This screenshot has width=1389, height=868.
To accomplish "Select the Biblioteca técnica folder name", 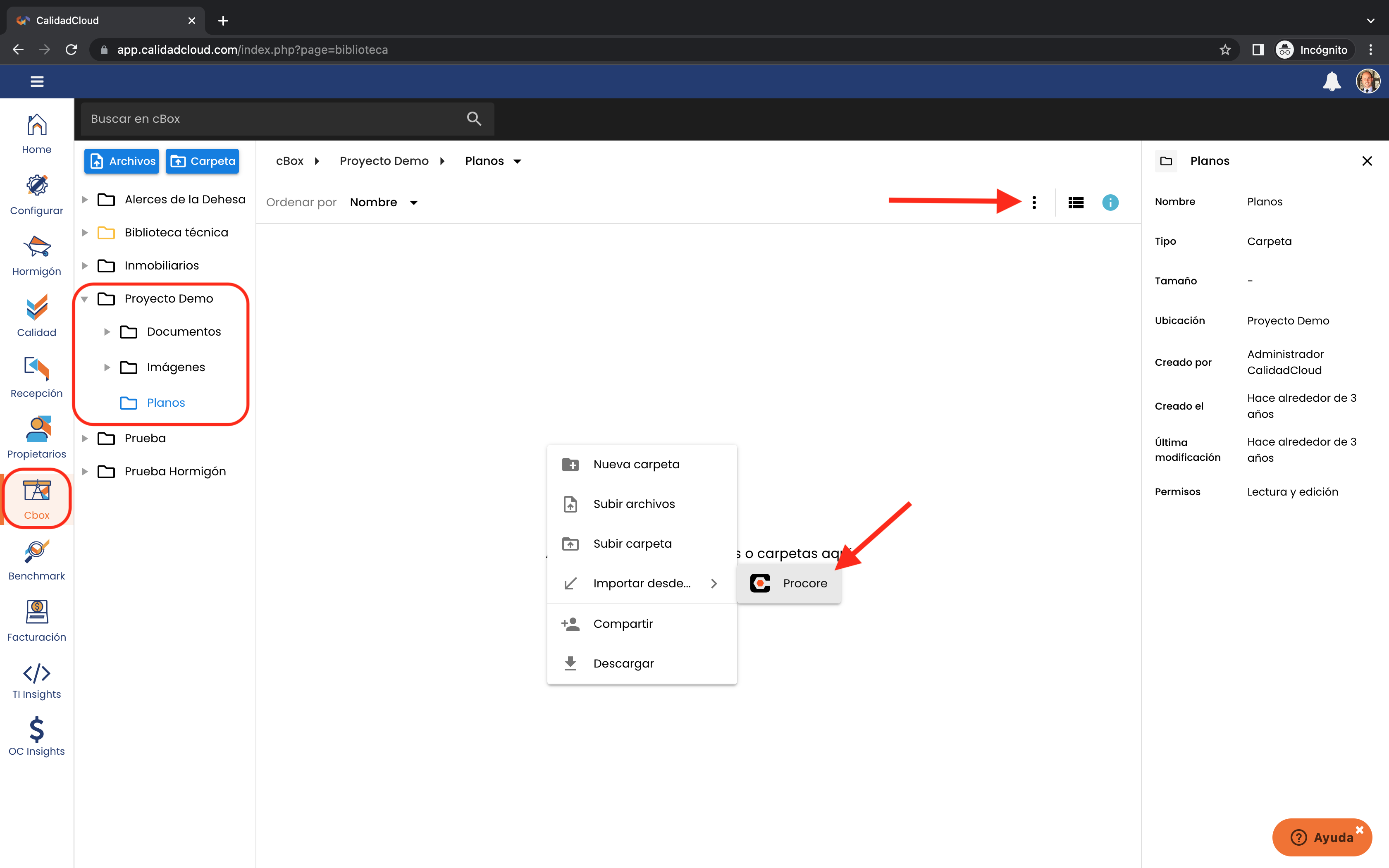I will pos(176,232).
